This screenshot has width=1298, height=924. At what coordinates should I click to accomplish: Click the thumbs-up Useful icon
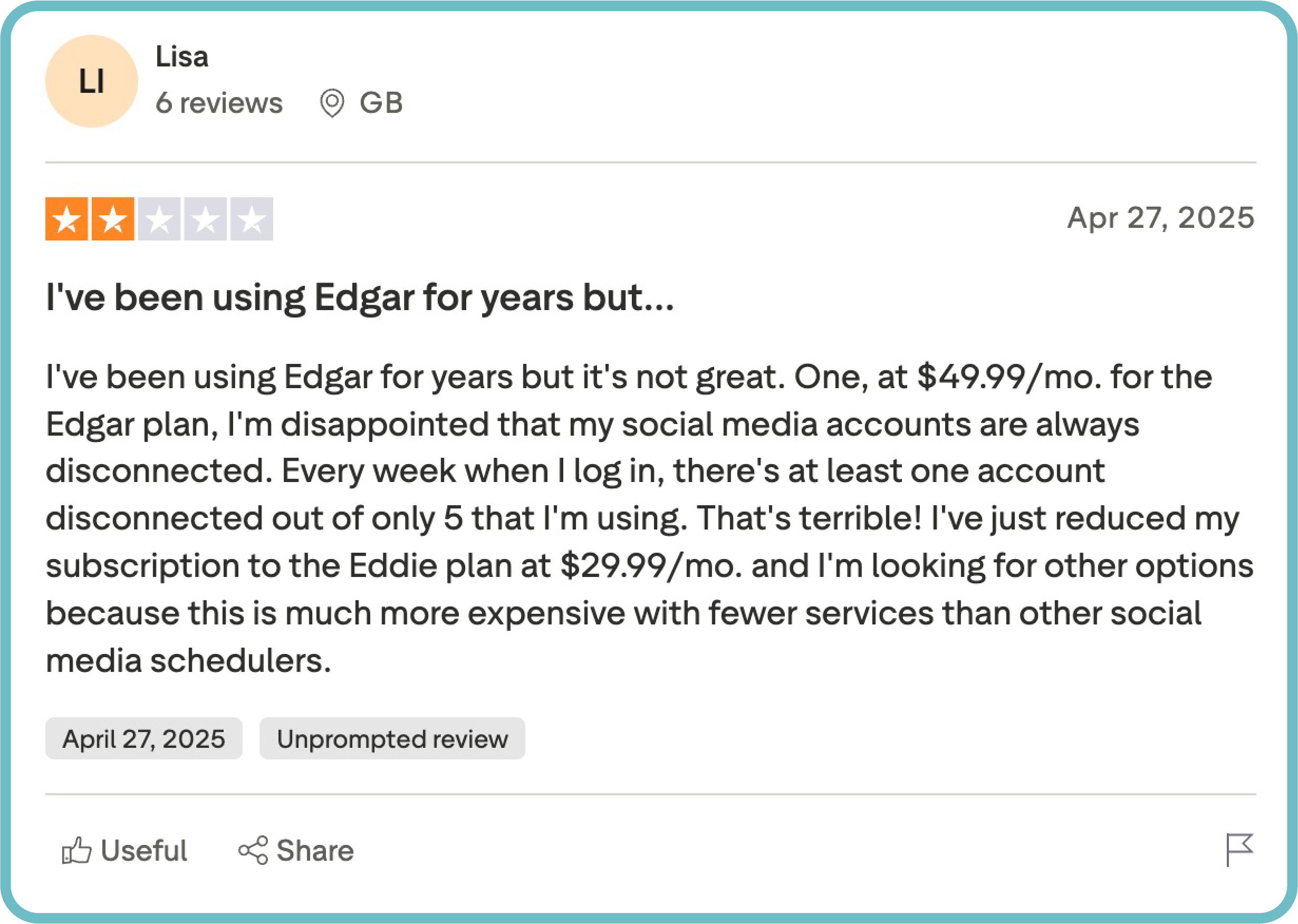(x=76, y=851)
